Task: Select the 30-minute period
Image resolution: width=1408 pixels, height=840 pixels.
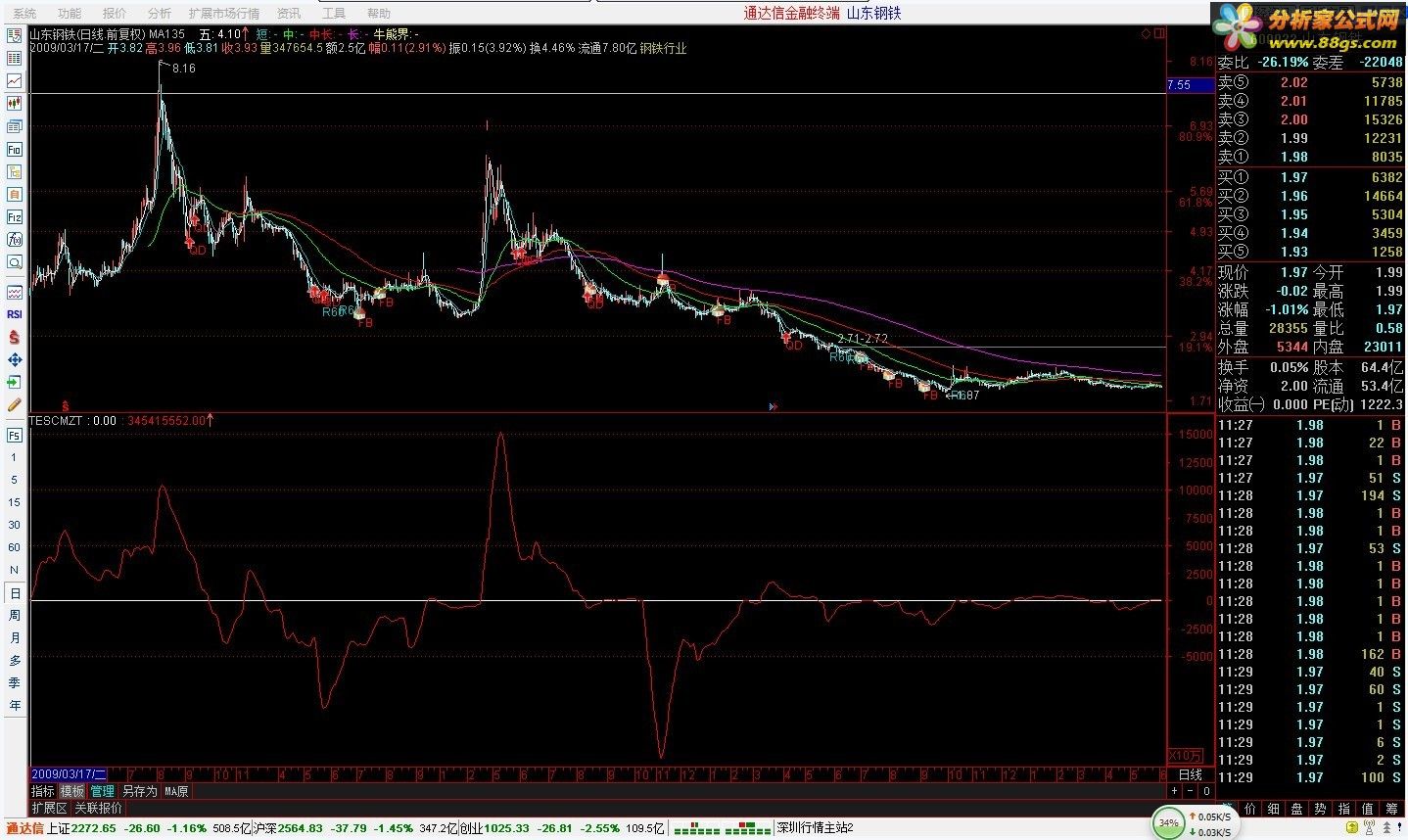Action: pyautogui.click(x=15, y=526)
